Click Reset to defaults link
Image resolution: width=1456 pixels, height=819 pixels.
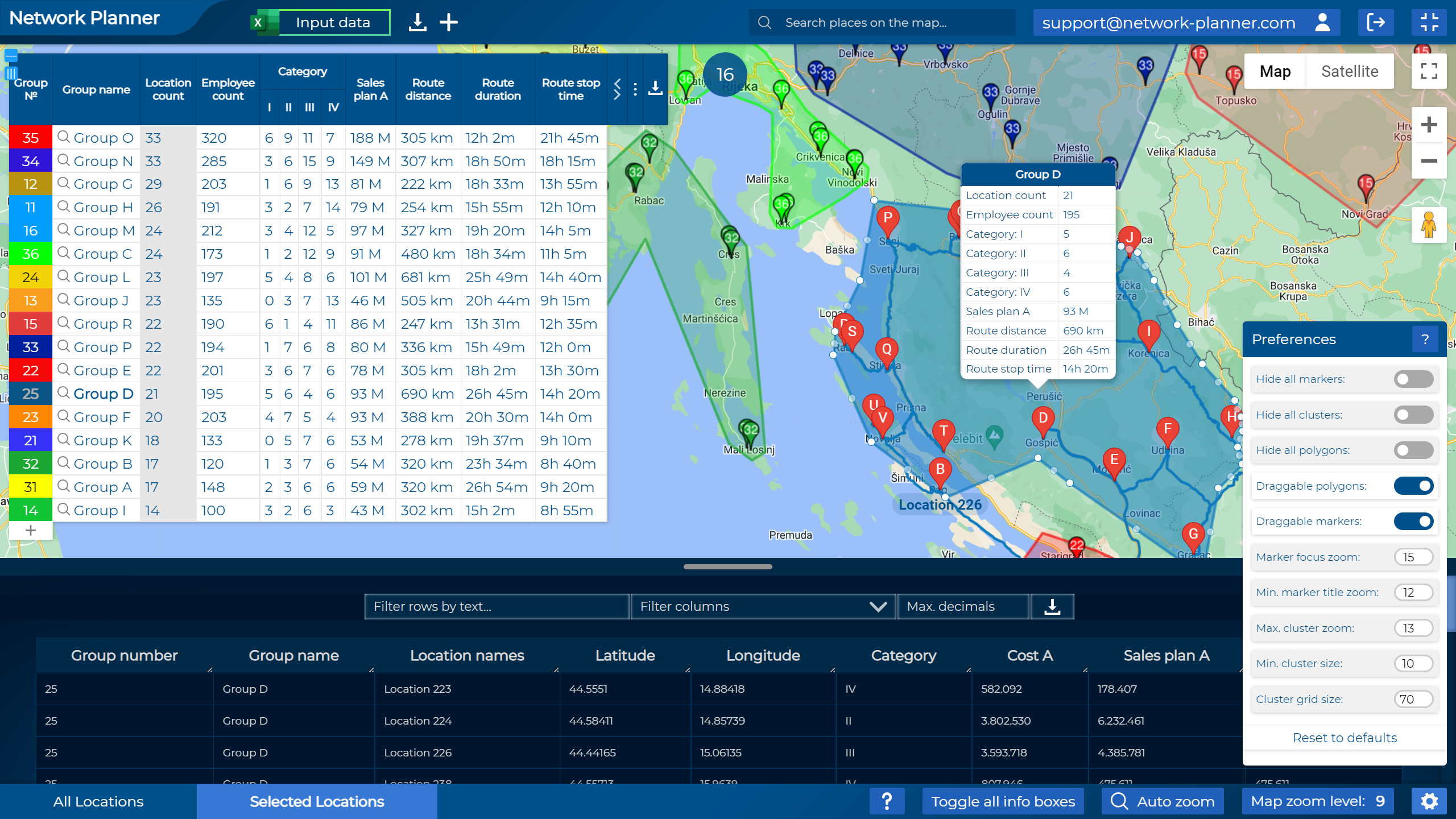(x=1345, y=738)
